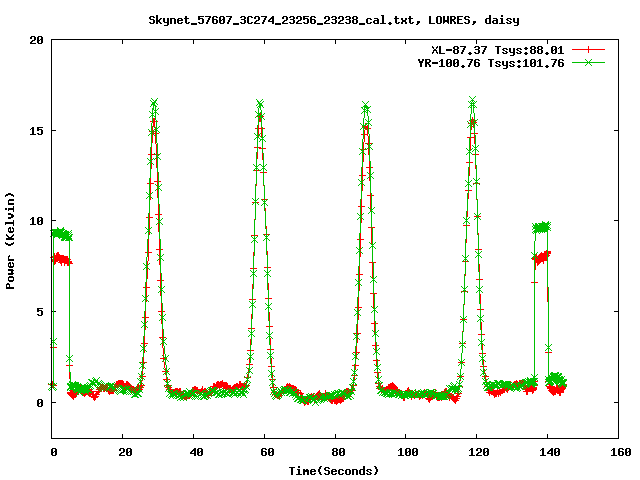Click the peak near 90 seconds

point(366,105)
